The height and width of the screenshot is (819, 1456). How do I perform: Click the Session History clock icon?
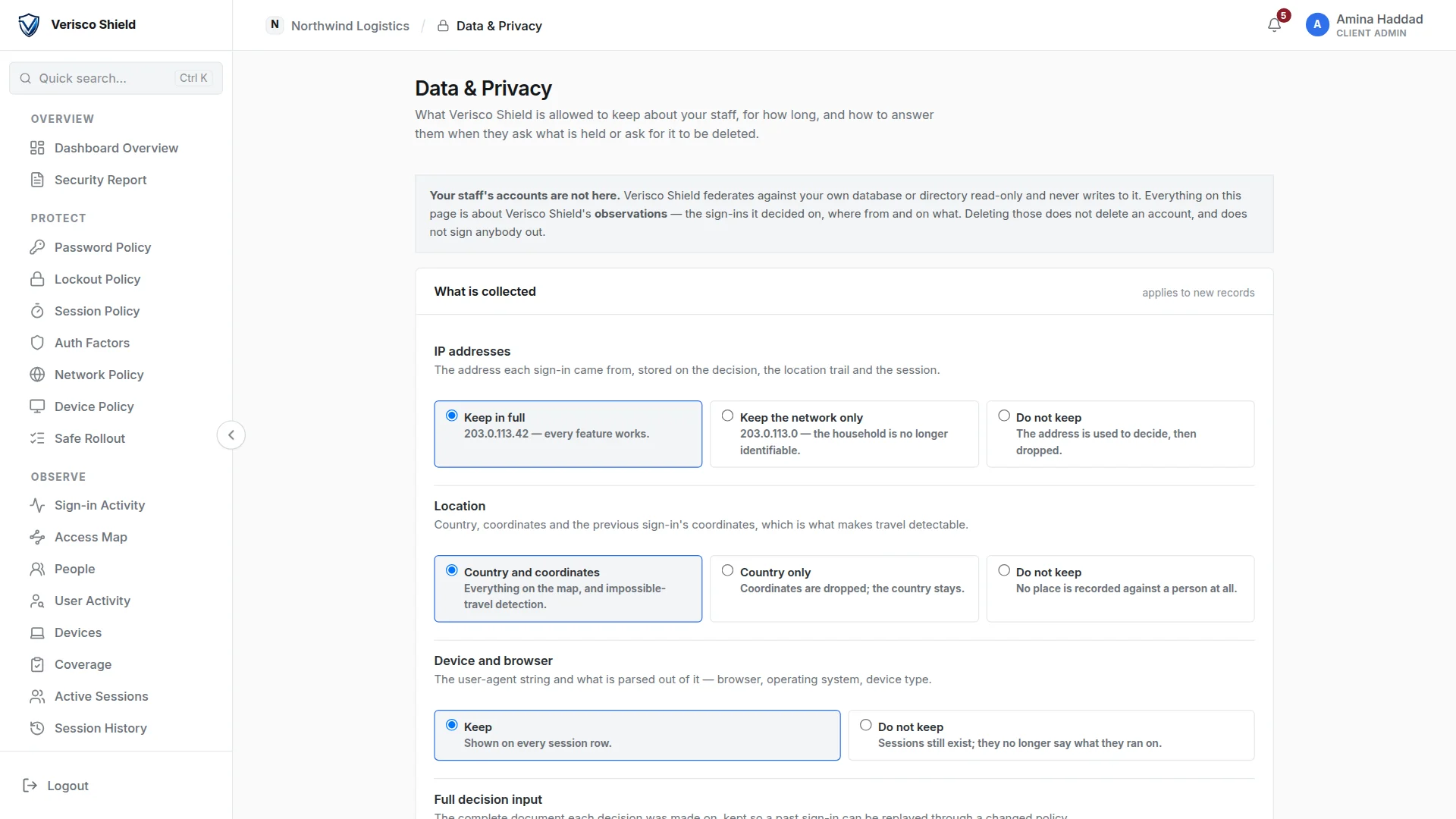[x=37, y=728]
